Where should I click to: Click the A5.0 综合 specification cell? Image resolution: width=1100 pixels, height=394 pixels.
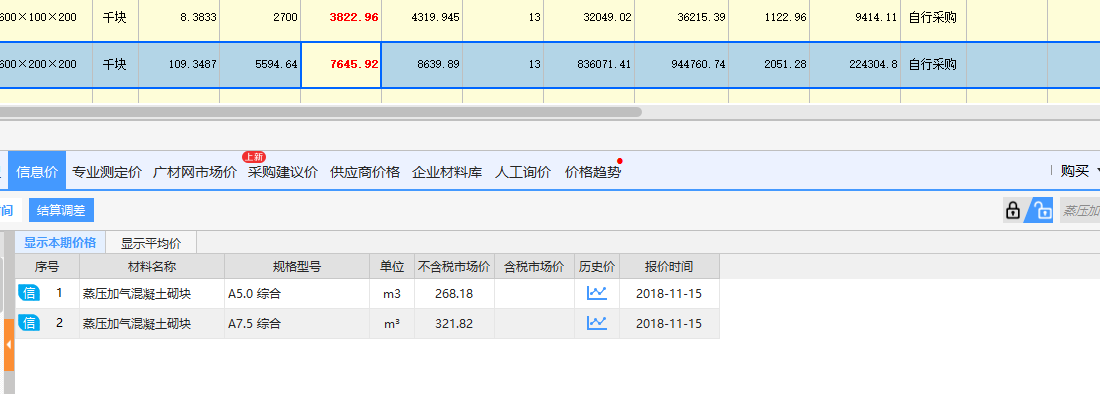pyautogui.click(x=297, y=294)
